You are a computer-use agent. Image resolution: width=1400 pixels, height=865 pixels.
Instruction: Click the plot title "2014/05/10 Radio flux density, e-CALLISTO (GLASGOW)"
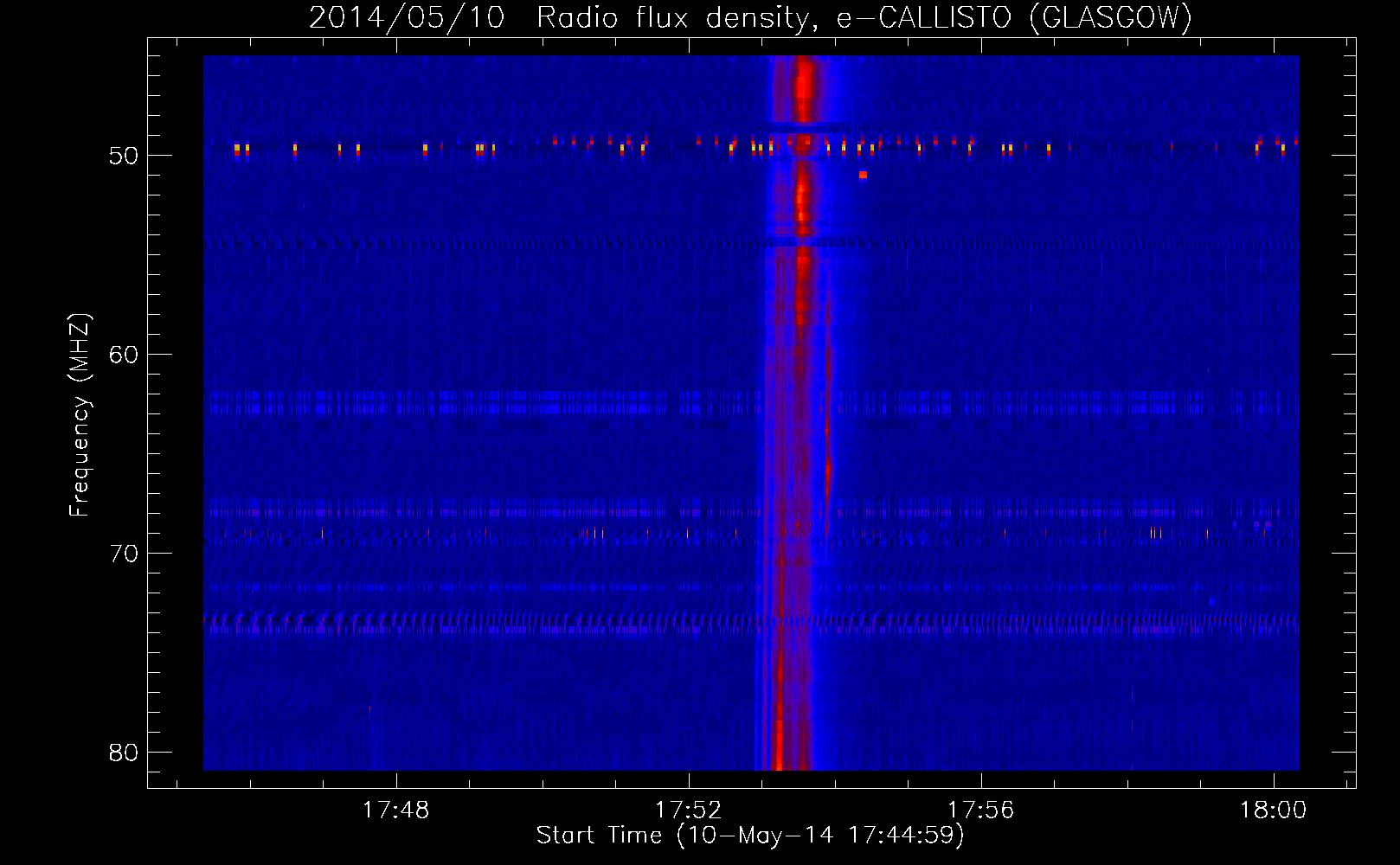point(750,17)
